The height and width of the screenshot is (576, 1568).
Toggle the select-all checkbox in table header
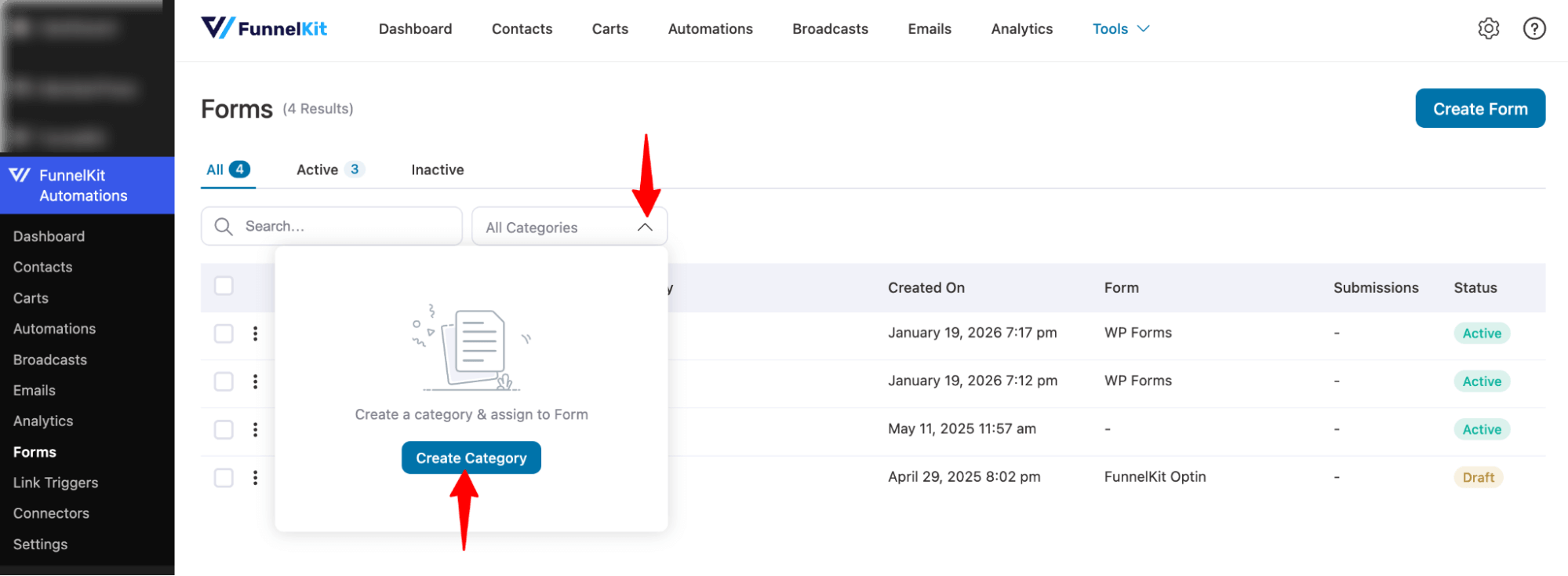(224, 286)
